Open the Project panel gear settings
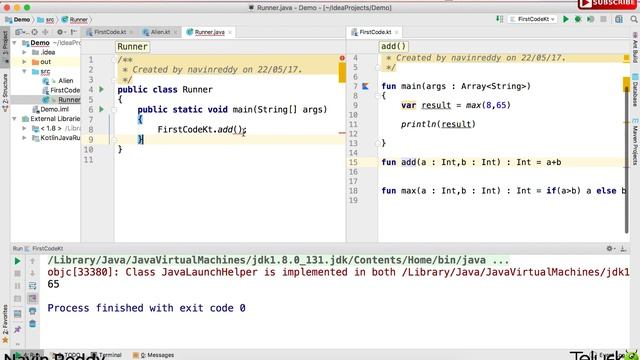The width and height of the screenshot is (640, 360). pos(60,32)
